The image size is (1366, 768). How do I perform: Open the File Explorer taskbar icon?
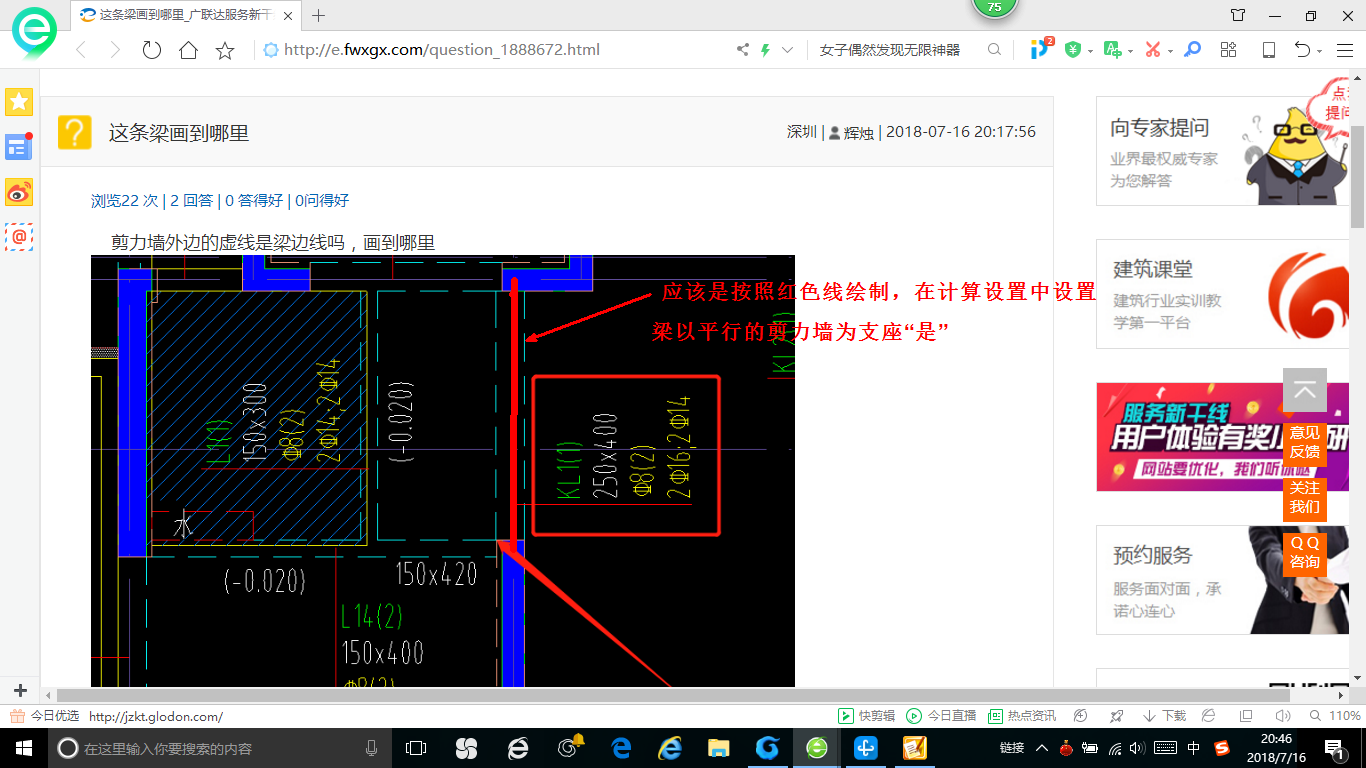[x=718, y=748]
